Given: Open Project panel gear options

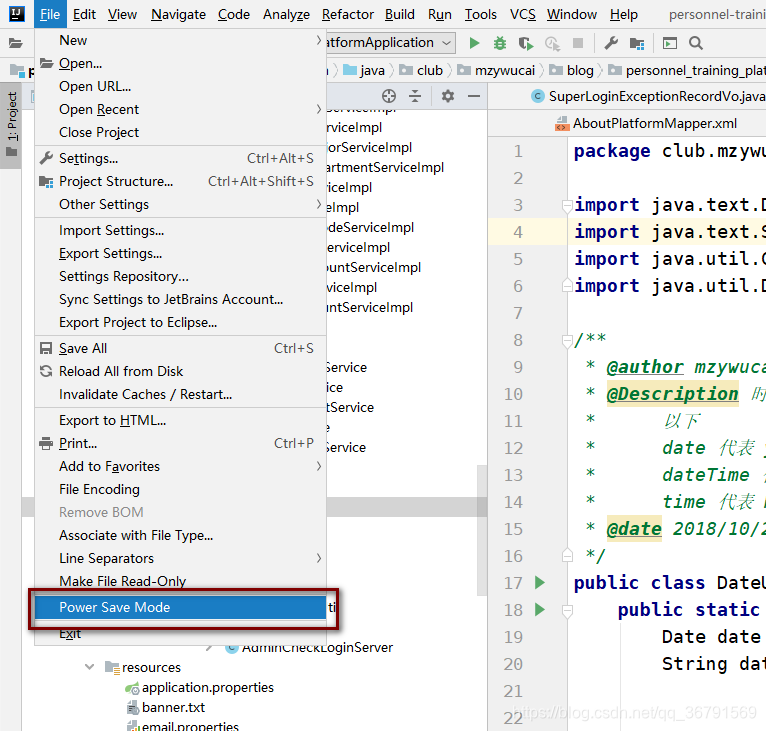Looking at the screenshot, I should click(447, 96).
